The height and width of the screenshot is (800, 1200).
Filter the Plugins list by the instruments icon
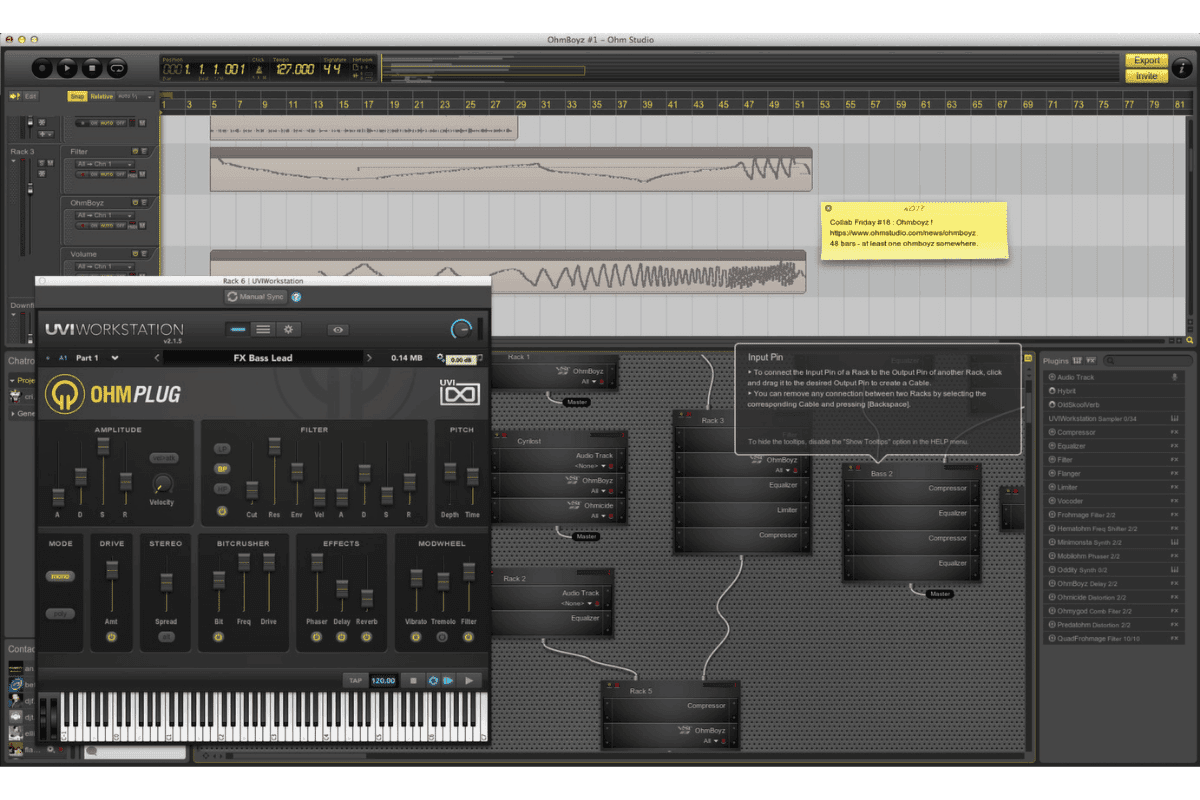coord(1076,360)
